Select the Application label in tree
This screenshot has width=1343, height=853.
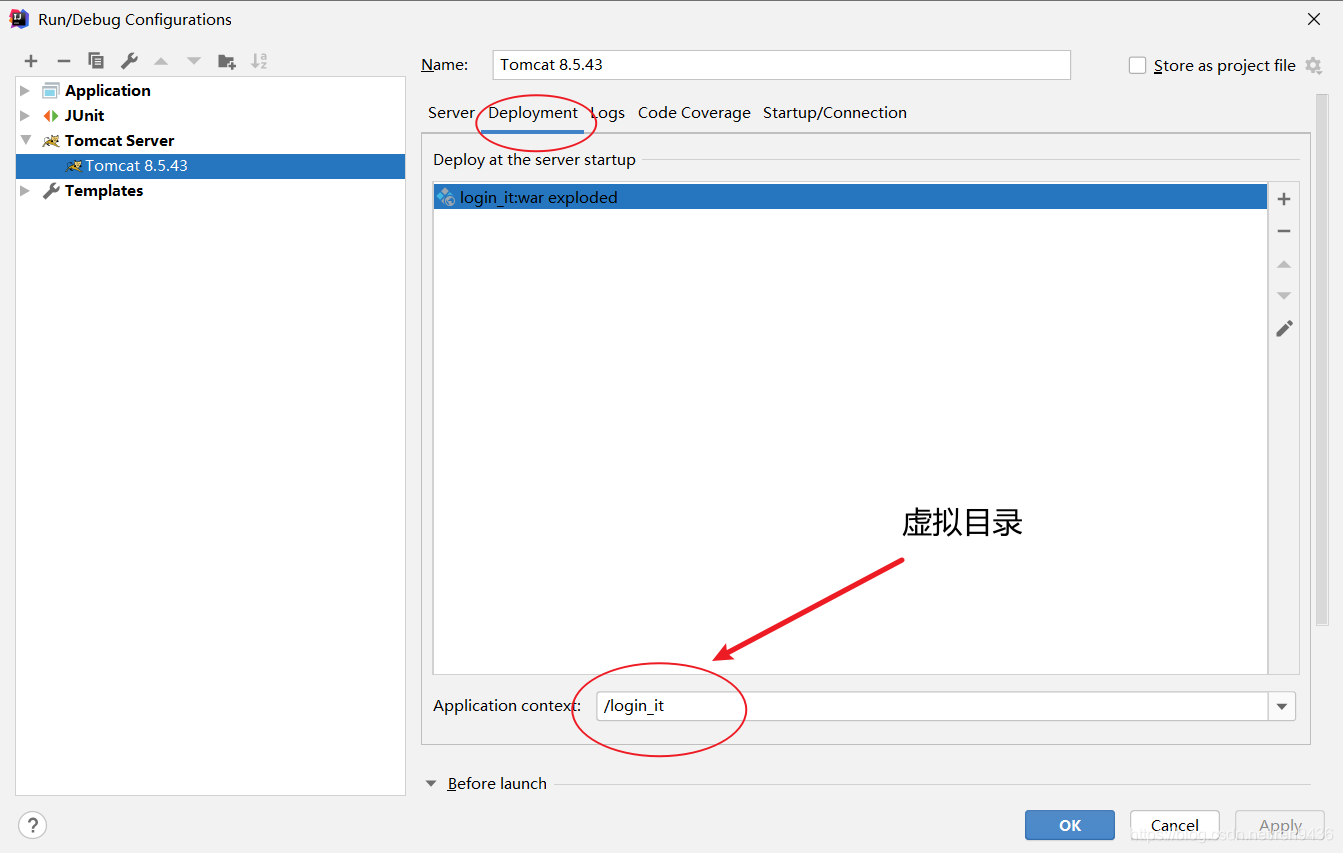[108, 91]
